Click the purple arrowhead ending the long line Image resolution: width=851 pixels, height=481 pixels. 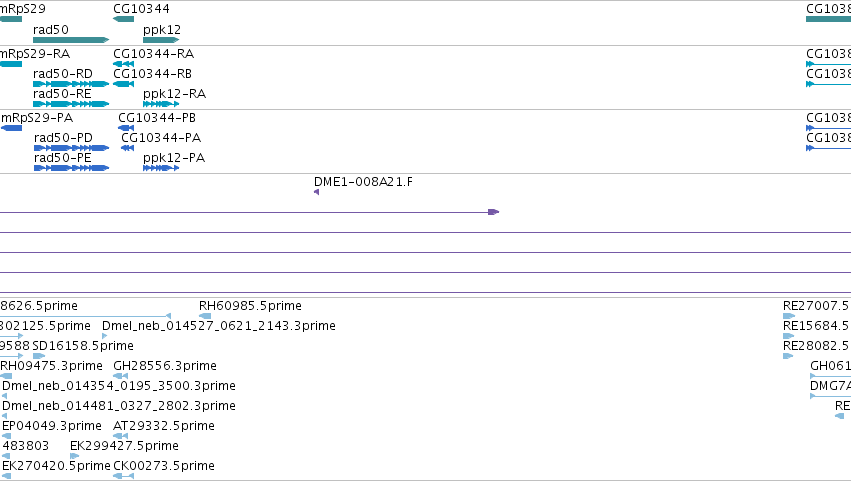tap(493, 212)
